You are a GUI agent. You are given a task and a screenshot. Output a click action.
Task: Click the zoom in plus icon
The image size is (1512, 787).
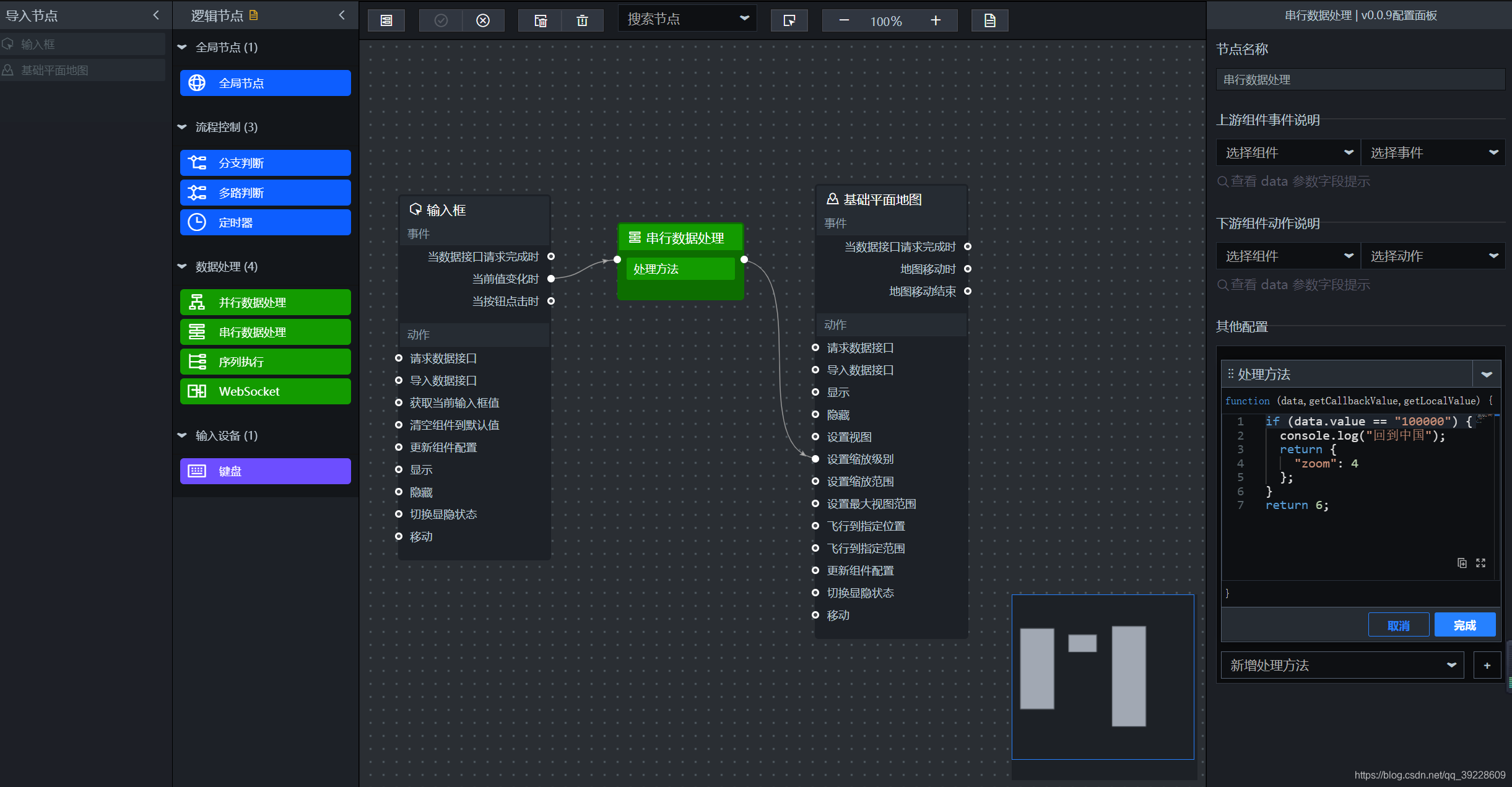(935, 20)
